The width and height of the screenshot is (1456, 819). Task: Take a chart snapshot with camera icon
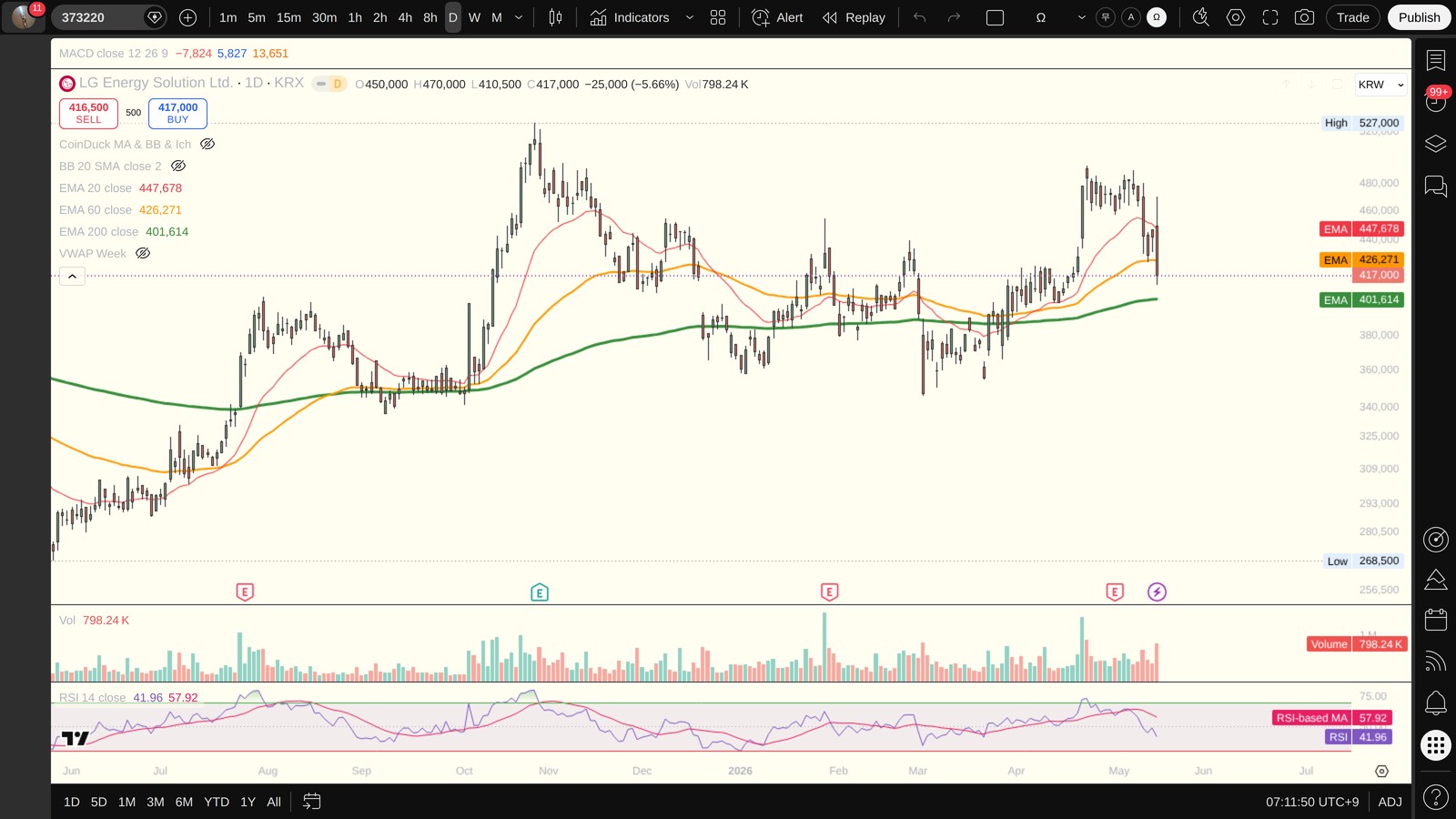coord(1304,17)
